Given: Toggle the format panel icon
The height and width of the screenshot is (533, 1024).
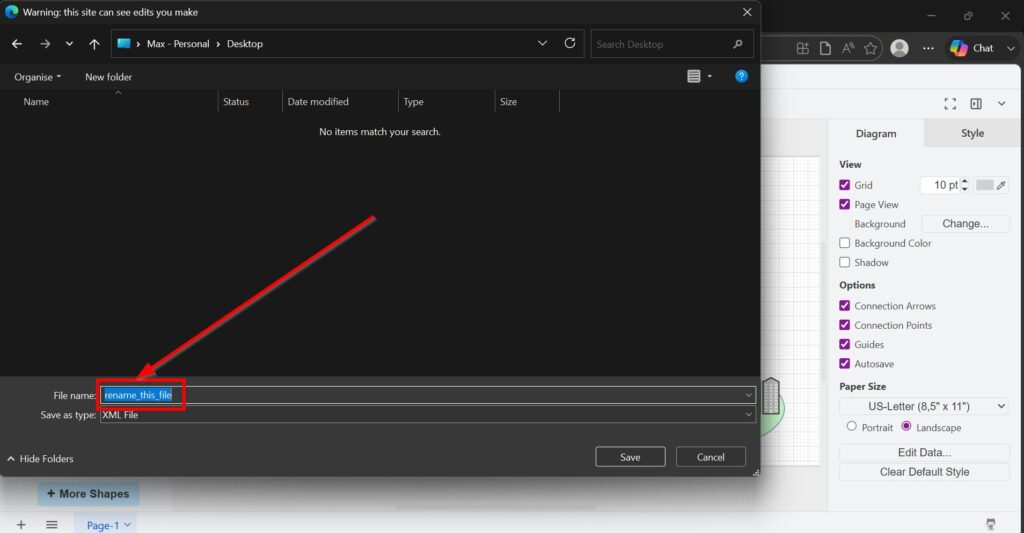Looking at the screenshot, I should pos(976,103).
